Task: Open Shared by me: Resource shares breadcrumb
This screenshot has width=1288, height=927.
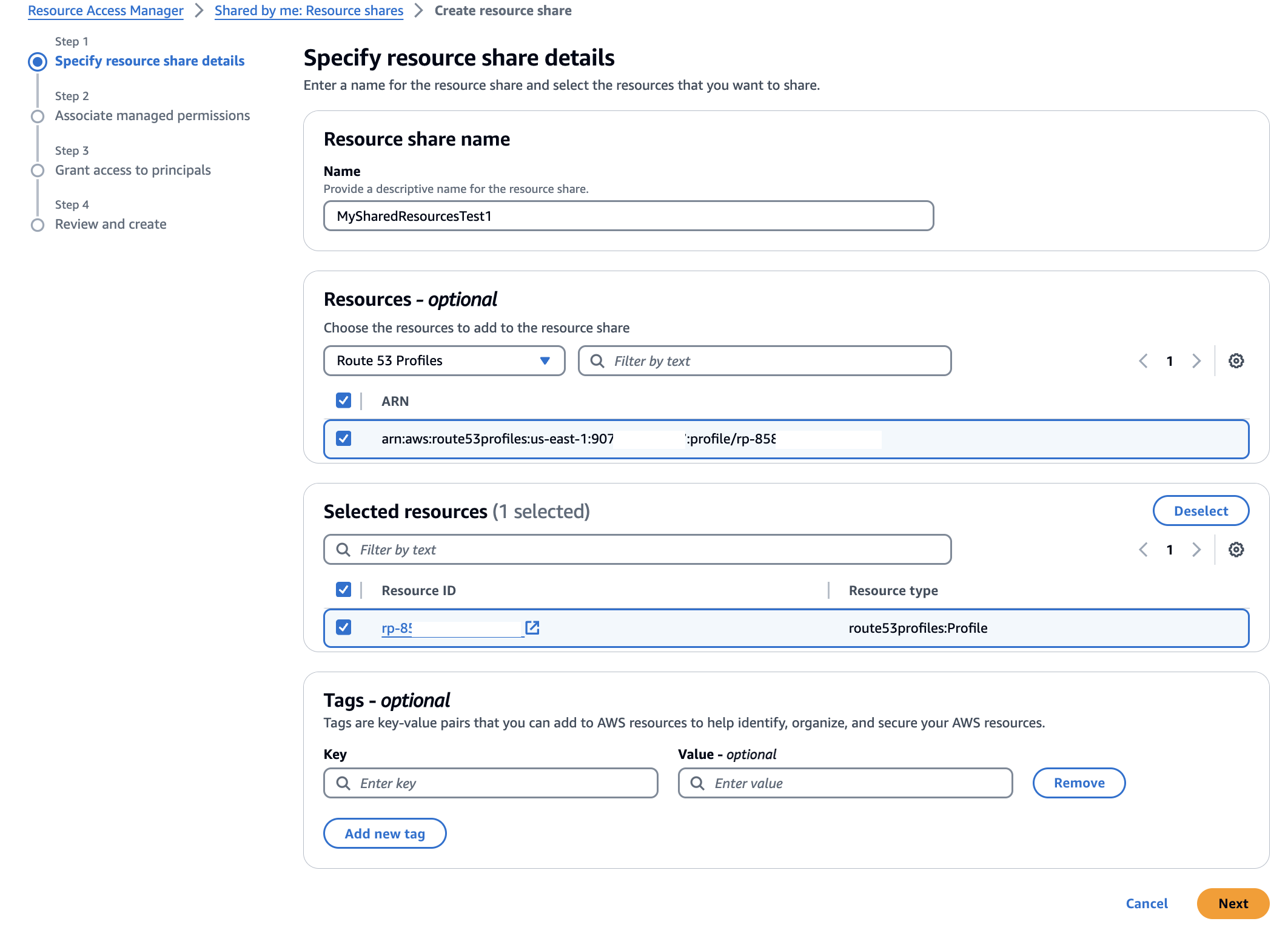Action: [x=309, y=11]
